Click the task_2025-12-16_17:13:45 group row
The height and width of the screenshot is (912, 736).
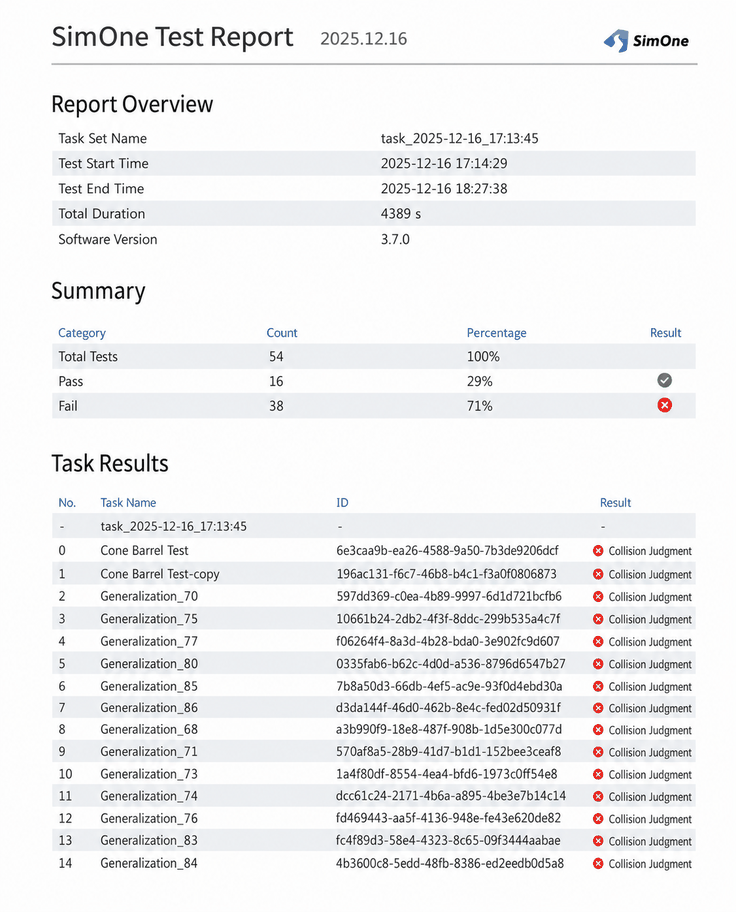point(374,526)
